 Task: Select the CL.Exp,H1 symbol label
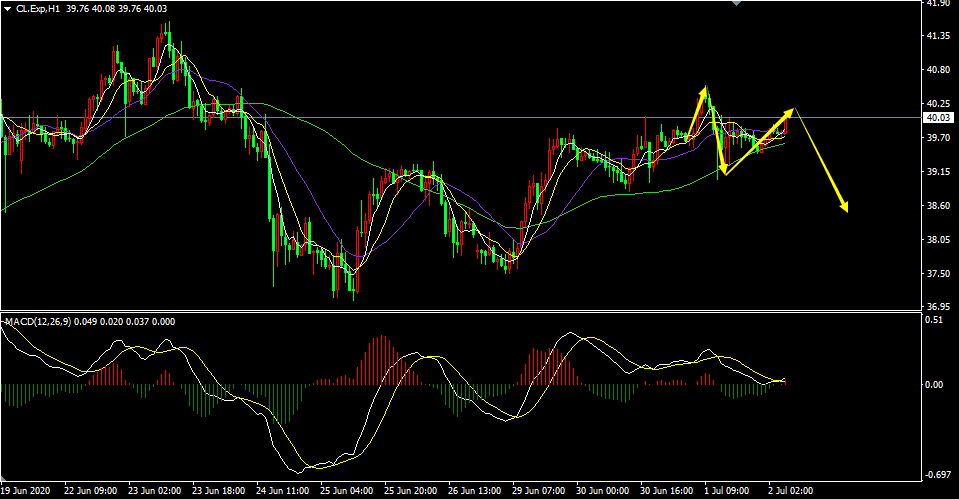(38, 9)
